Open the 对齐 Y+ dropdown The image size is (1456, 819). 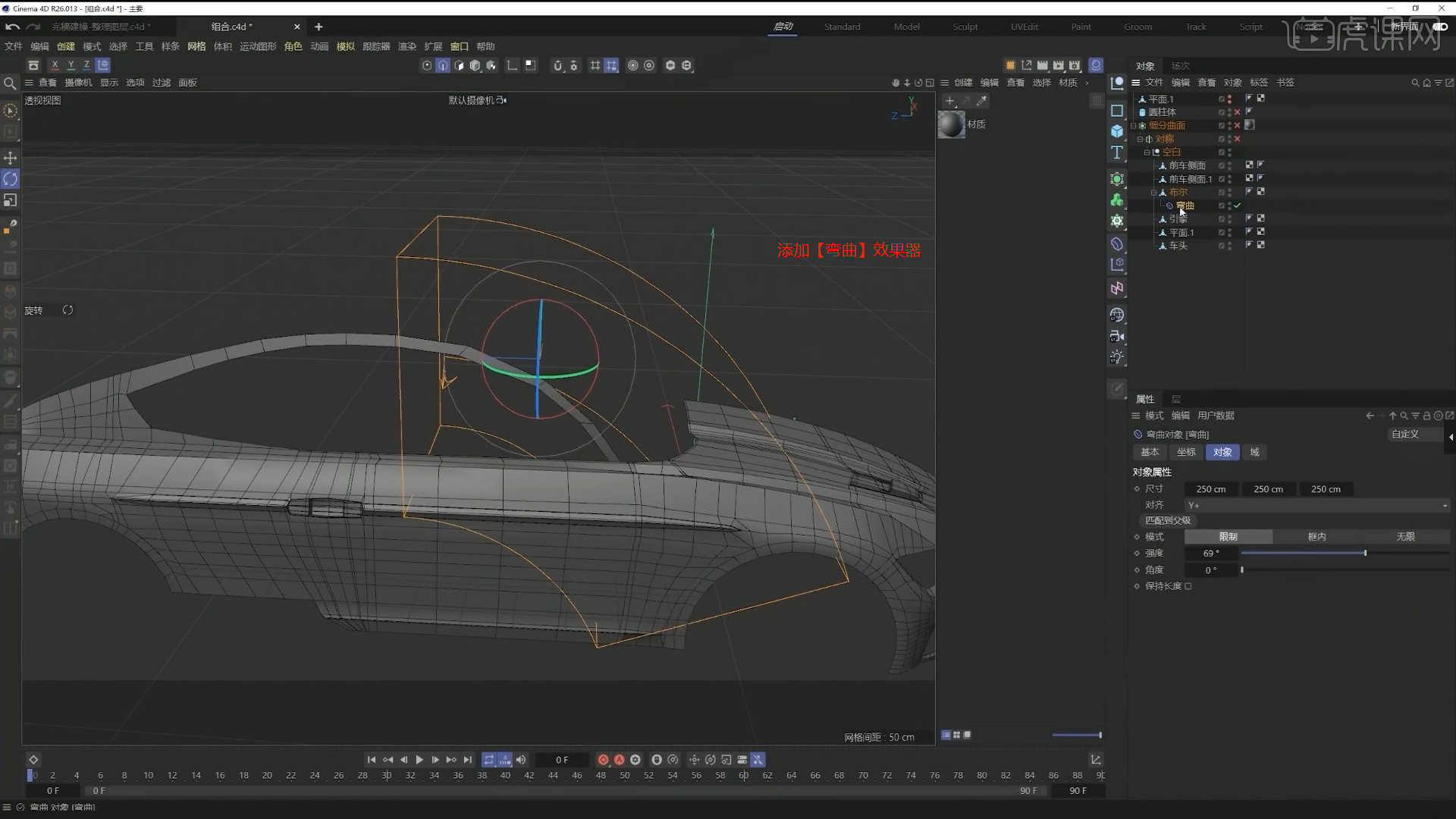pyautogui.click(x=1317, y=505)
